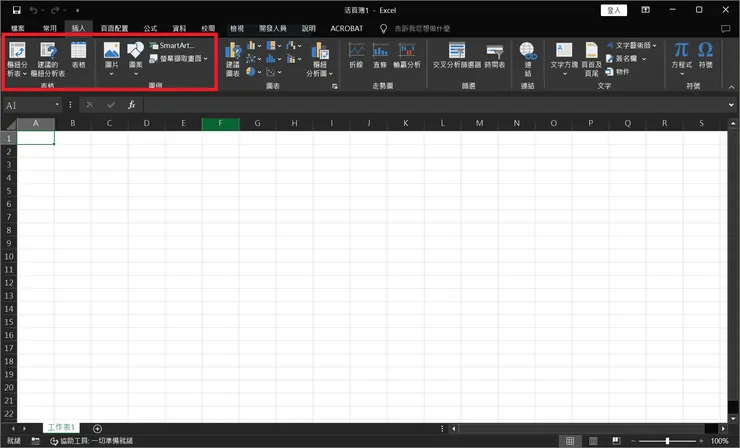
Task: Open the pie chart dropdown
Action: pyautogui.click(x=254, y=72)
